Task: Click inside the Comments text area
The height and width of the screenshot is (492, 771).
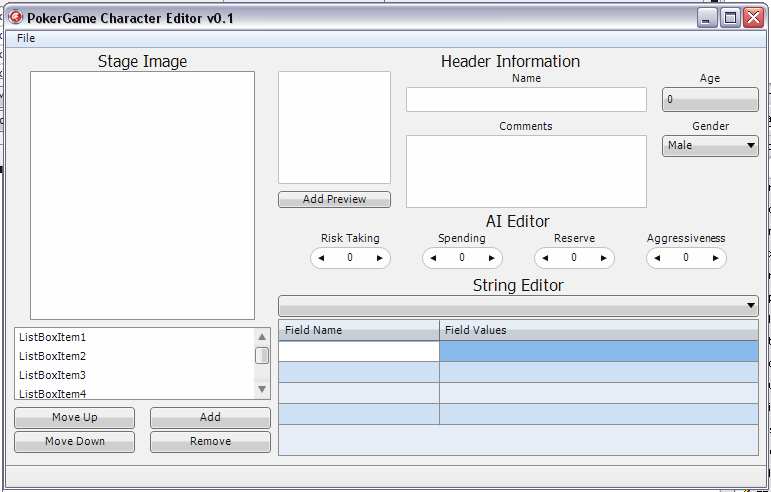Action: 526,171
